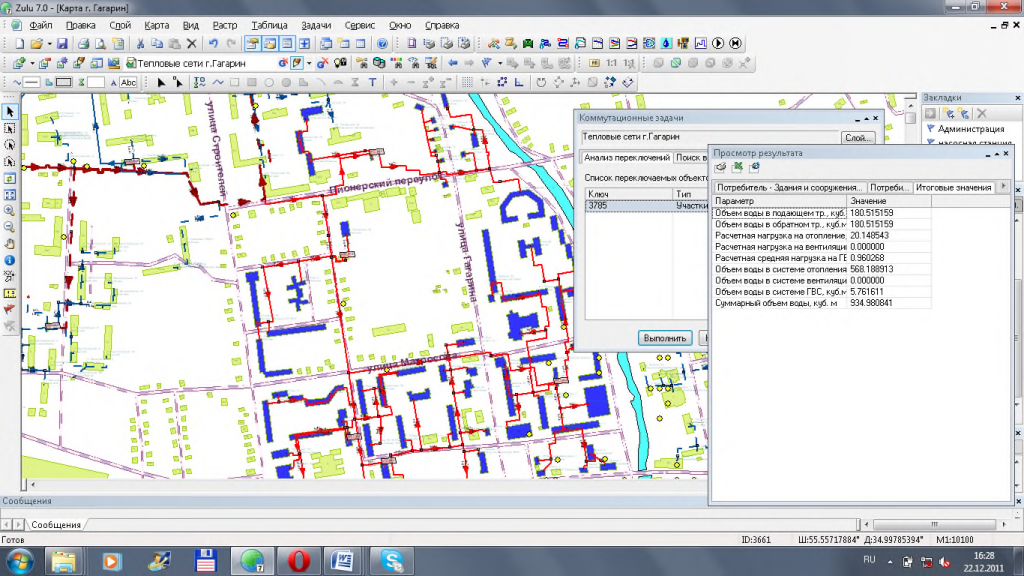Click the Cut scissors icon
This screenshot has width=1024, height=576.
[x=141, y=44]
